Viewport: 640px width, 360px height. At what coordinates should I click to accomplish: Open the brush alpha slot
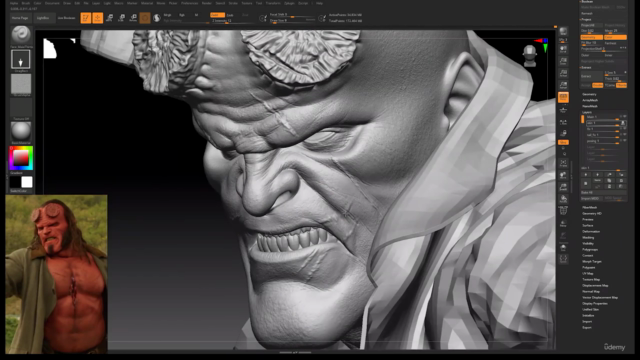21,84
